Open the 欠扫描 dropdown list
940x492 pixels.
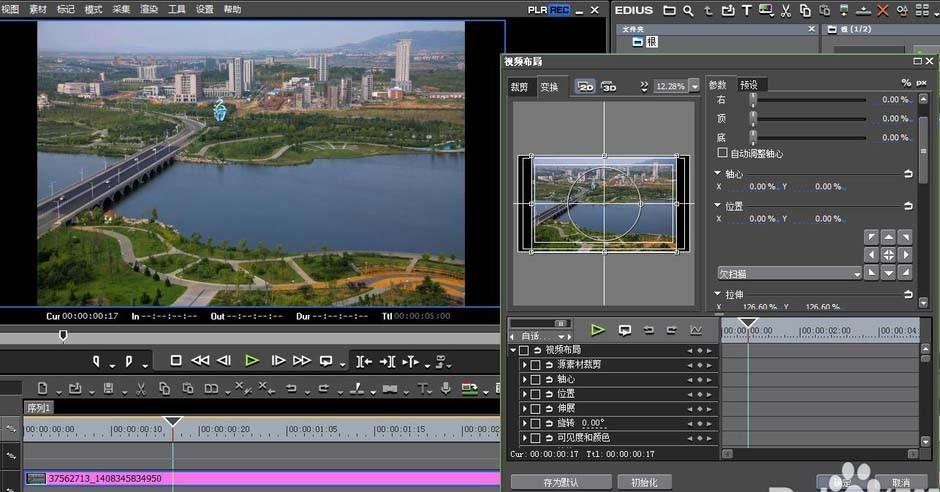(857, 273)
